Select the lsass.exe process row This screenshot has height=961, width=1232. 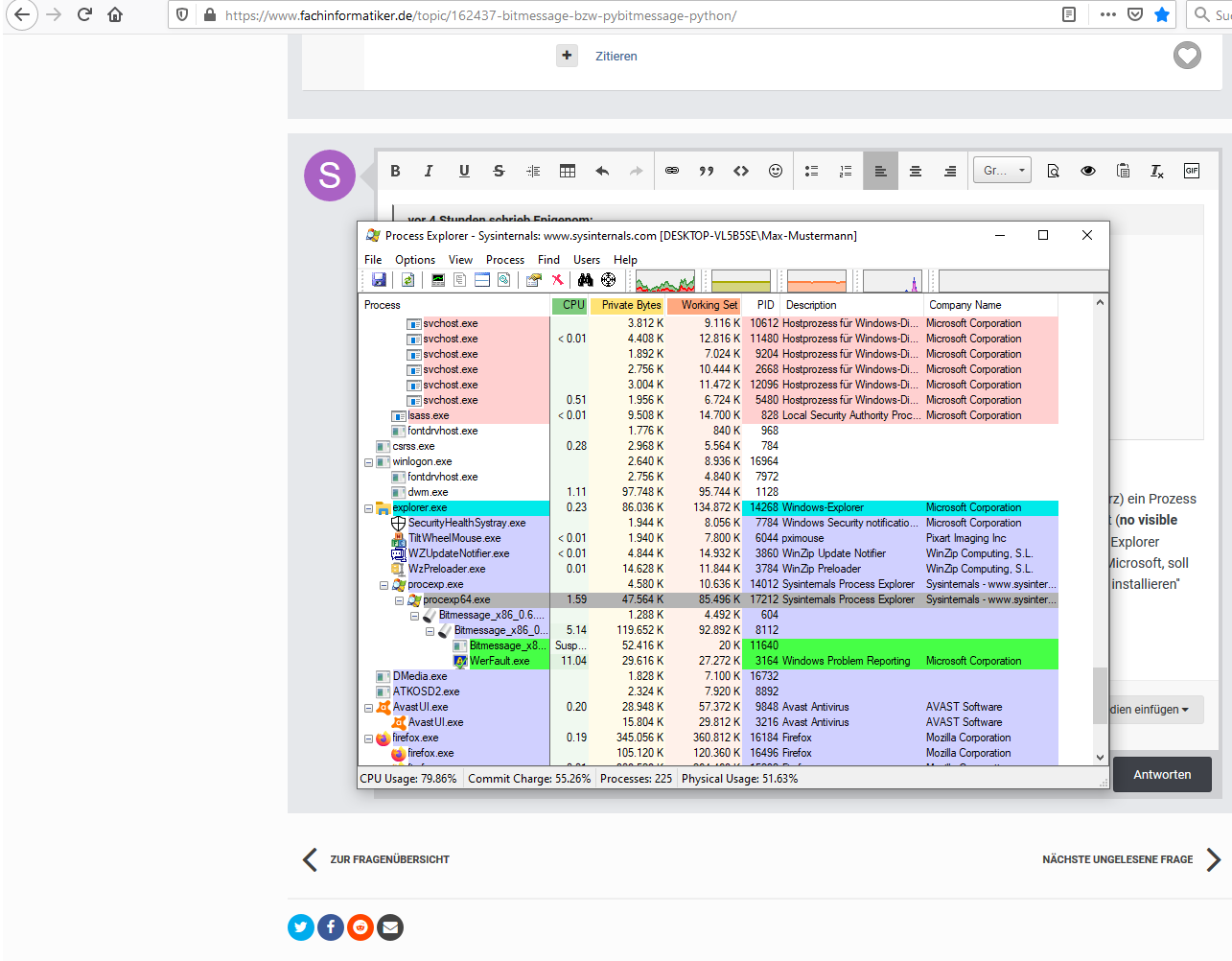(x=708, y=415)
